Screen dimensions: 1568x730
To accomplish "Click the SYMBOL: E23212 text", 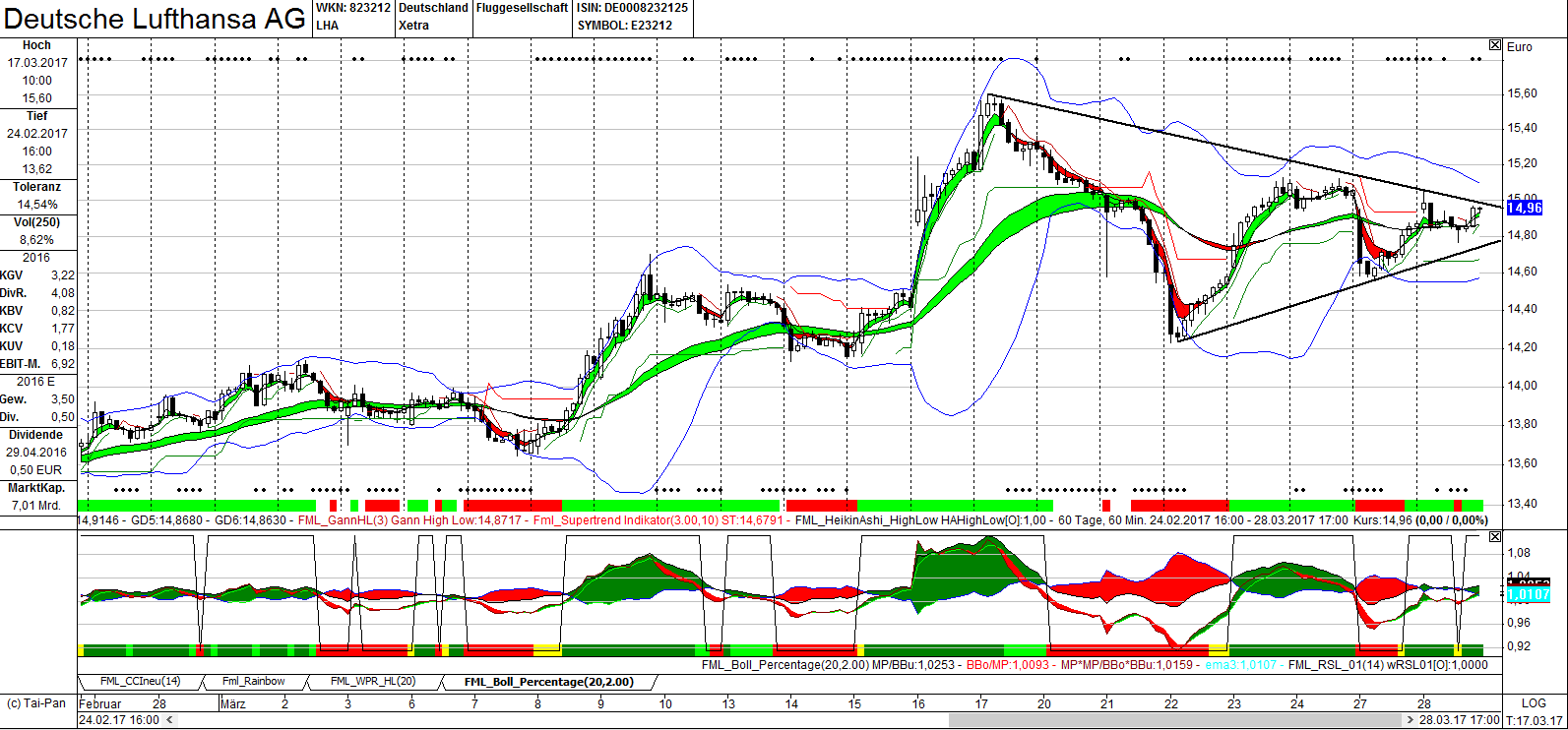I will [625, 26].
